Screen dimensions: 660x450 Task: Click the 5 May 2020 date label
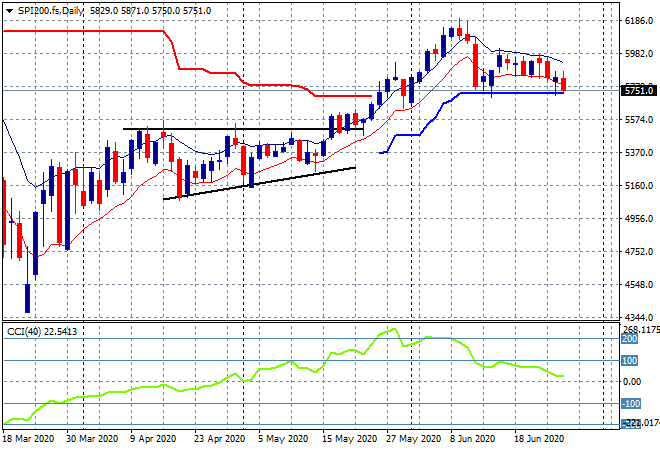point(283,439)
